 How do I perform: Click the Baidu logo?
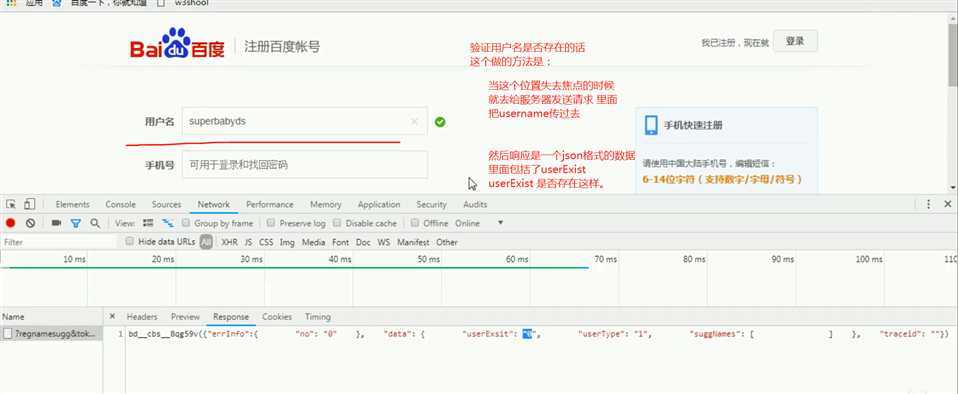(177, 43)
